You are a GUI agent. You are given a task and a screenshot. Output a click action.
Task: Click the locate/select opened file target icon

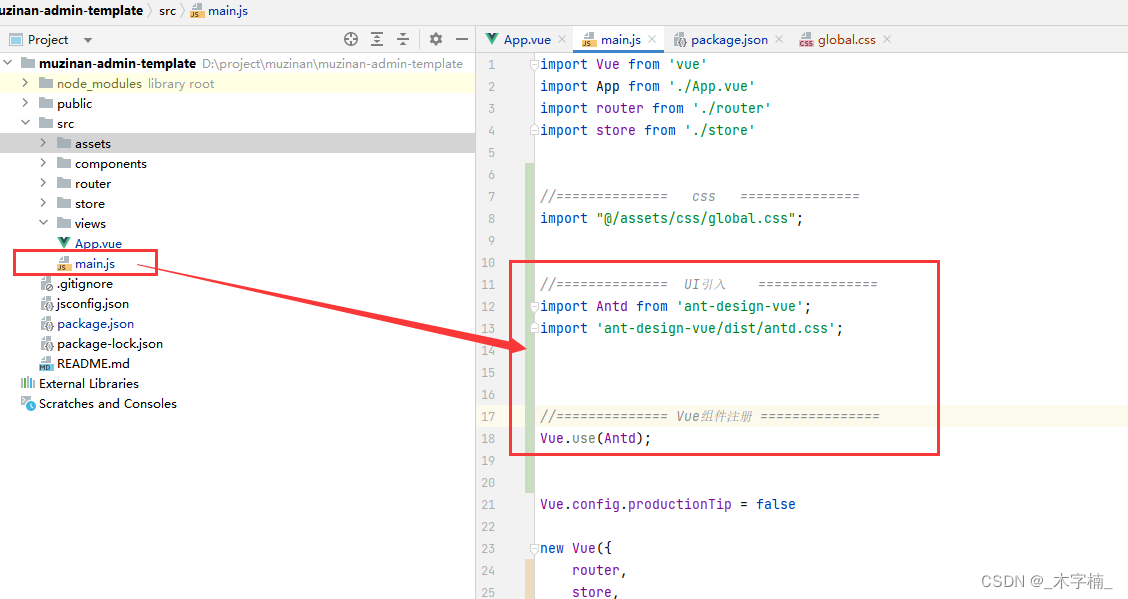351,40
